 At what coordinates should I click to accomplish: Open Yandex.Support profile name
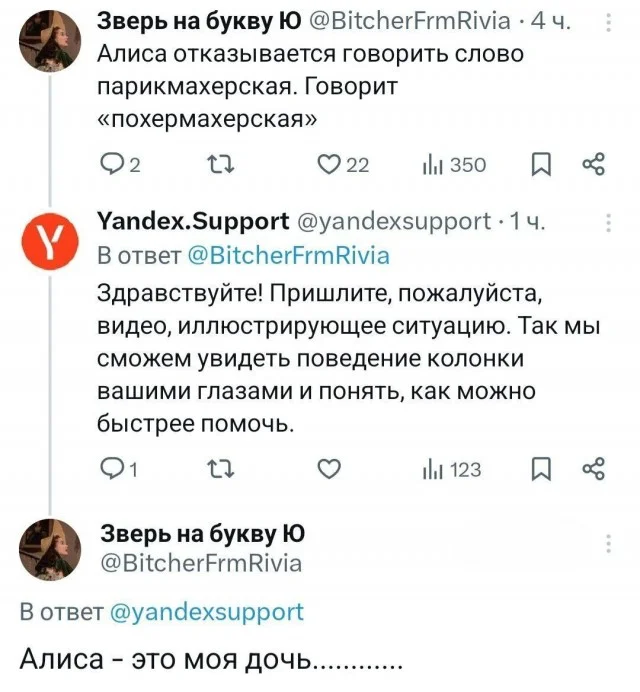tap(194, 223)
